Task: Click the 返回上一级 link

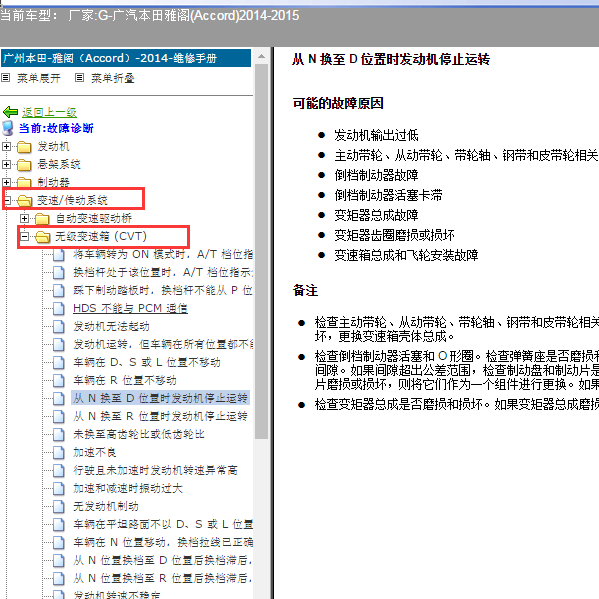Action: tap(49, 112)
